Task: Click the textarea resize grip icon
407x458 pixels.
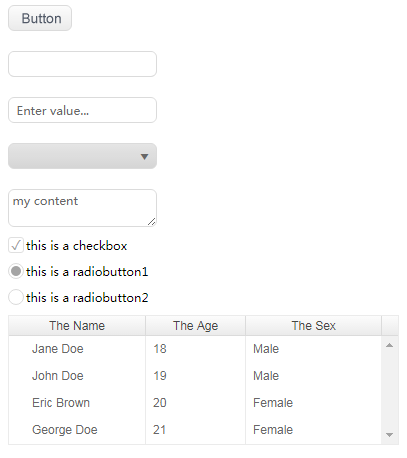Action: 152,222
